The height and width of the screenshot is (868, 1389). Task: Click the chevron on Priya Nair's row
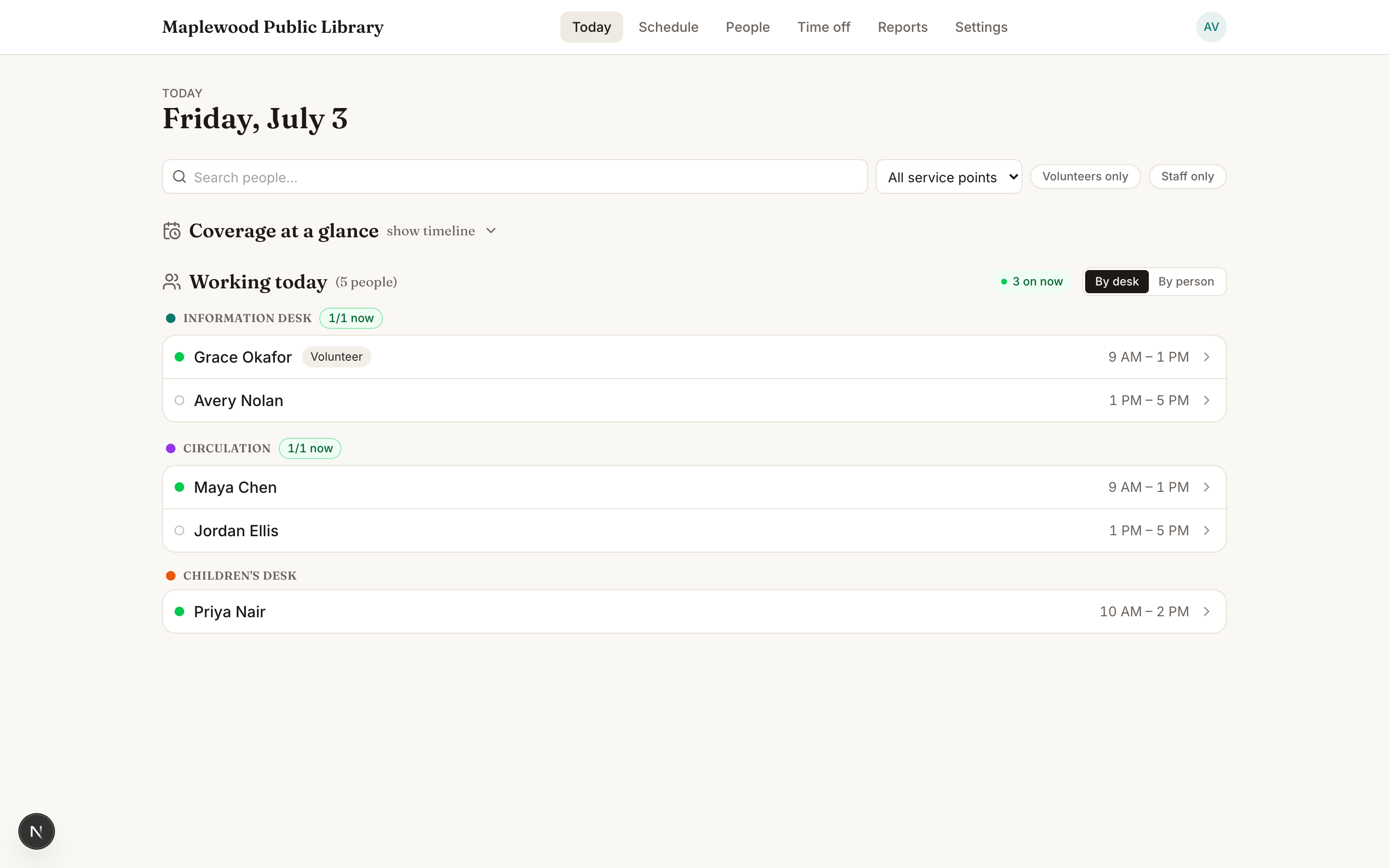[1207, 611]
